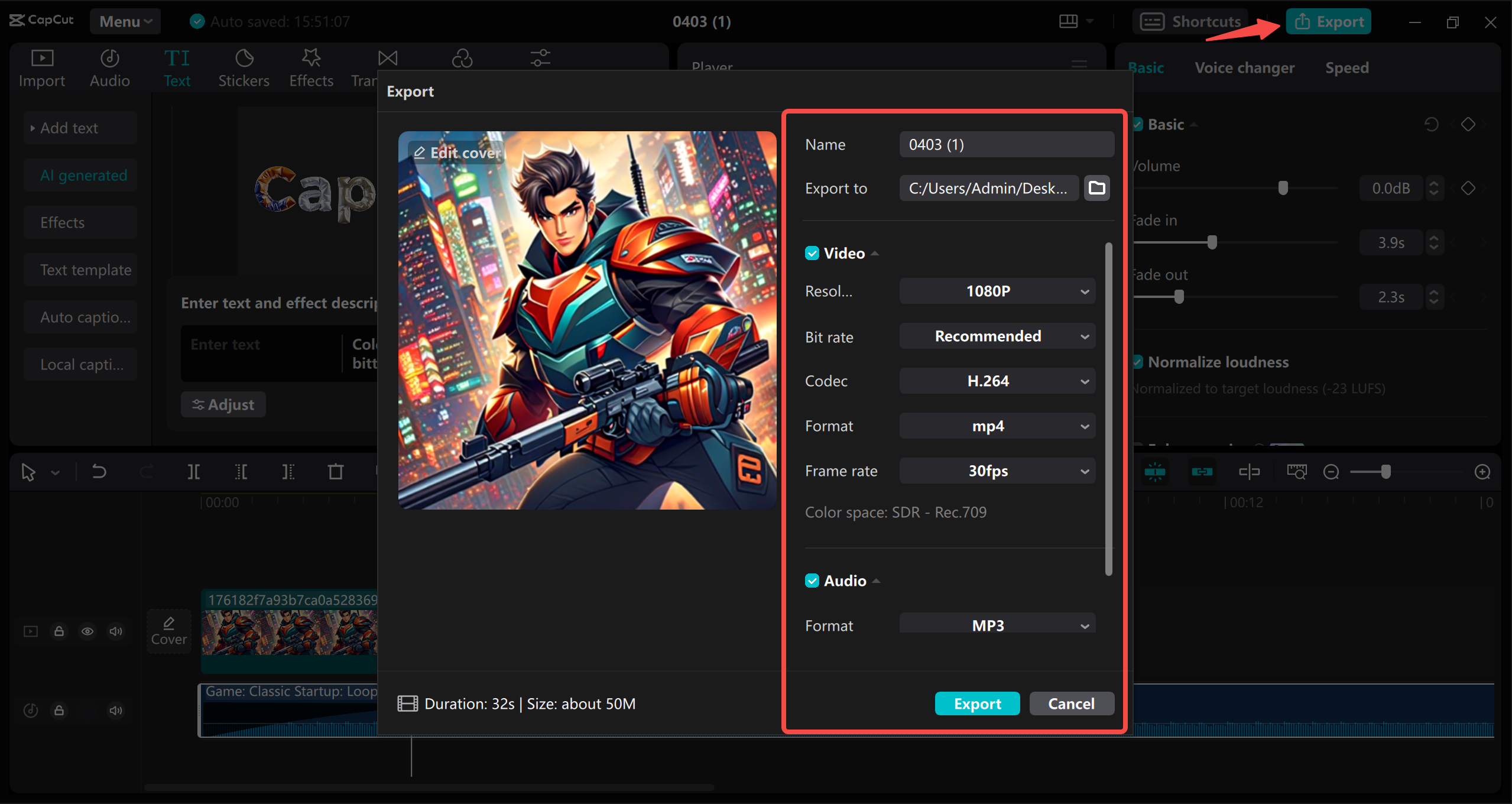Mute the video track in the timeline
Viewport: 1512px width, 804px height.
pyautogui.click(x=115, y=631)
